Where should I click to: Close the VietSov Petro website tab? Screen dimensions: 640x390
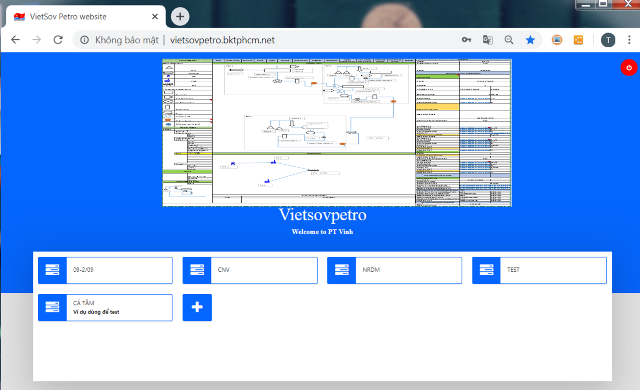coord(155,16)
